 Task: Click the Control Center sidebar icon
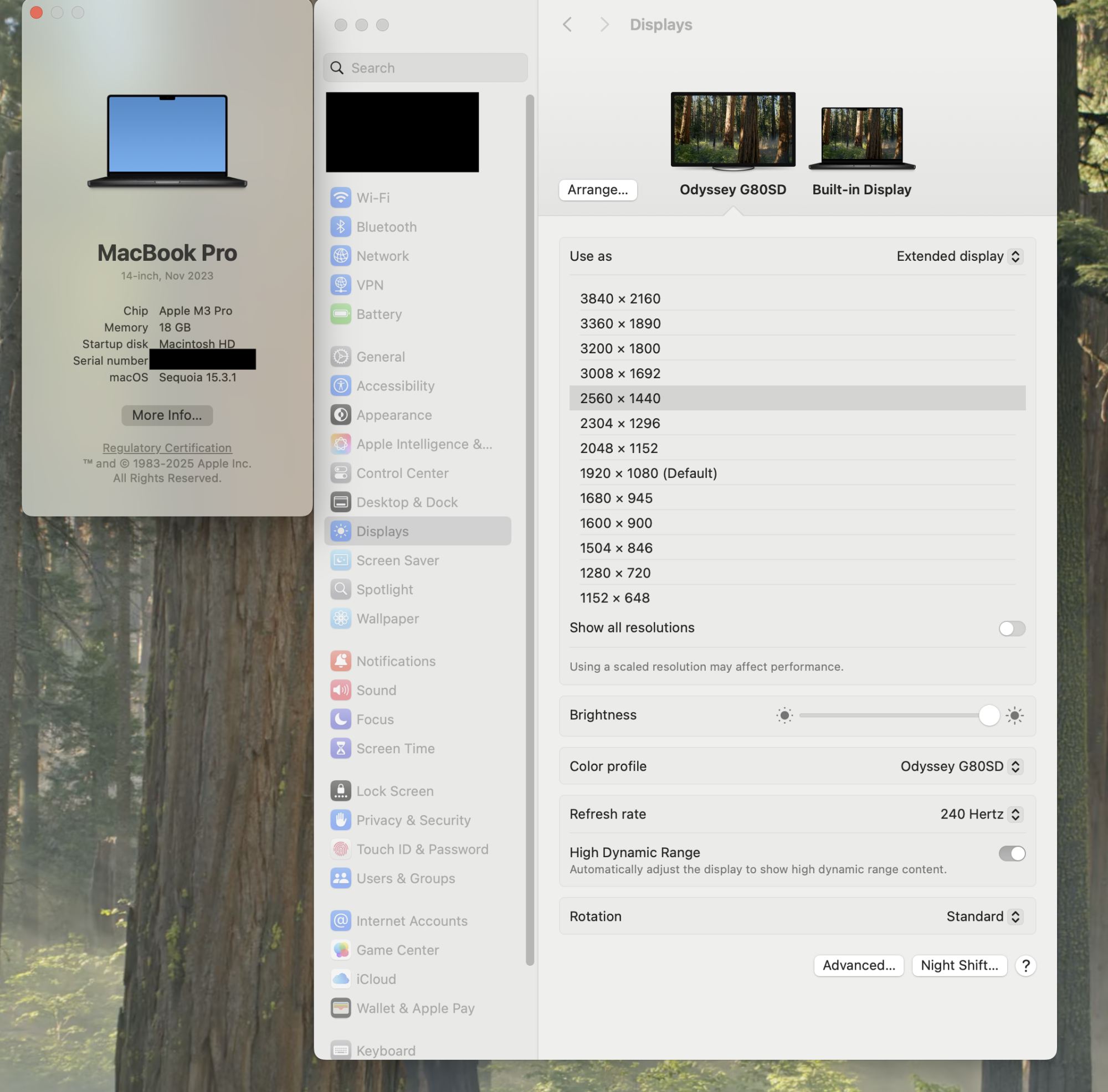click(341, 473)
